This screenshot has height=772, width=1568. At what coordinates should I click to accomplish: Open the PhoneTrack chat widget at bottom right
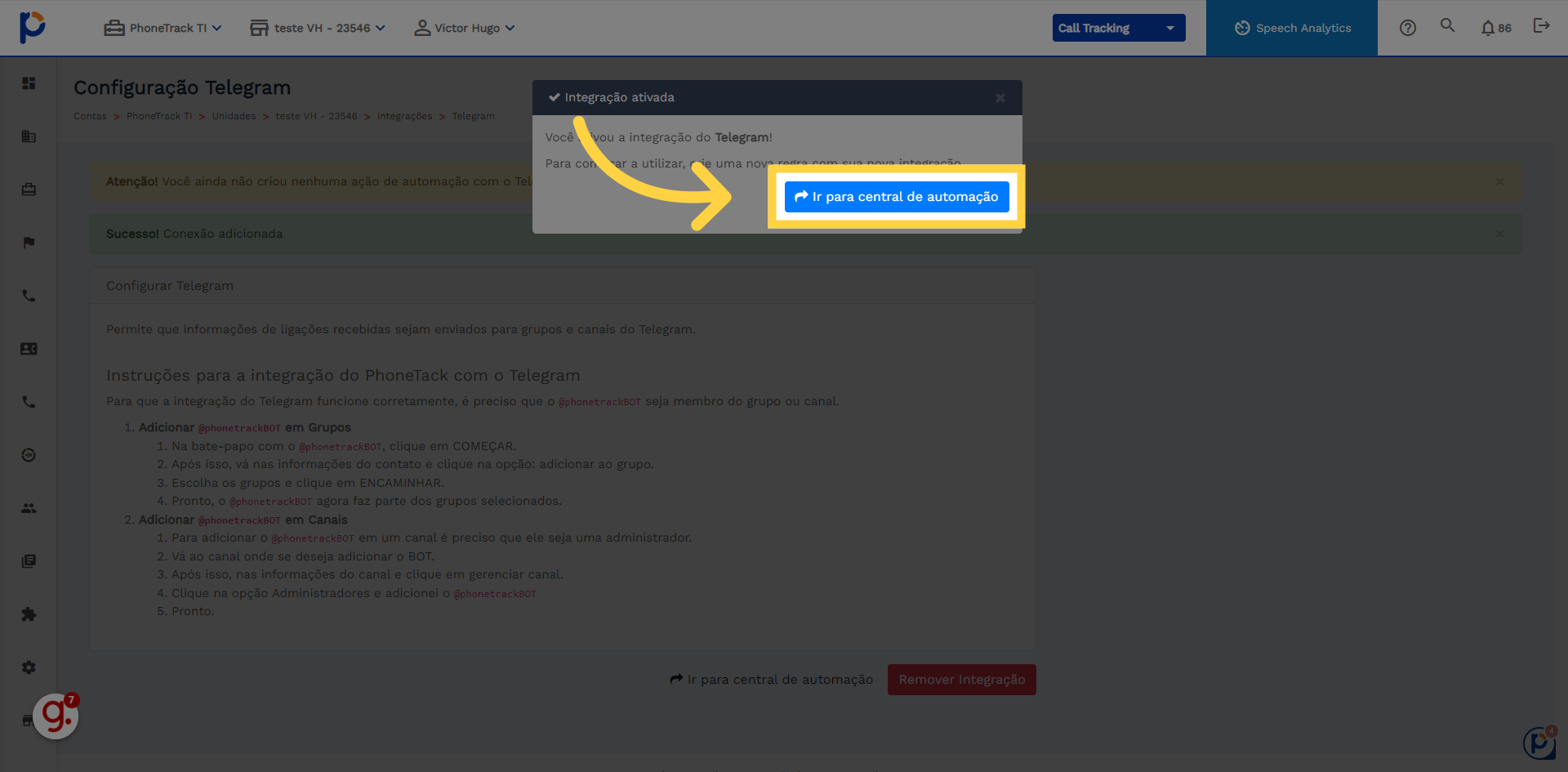click(1540, 743)
